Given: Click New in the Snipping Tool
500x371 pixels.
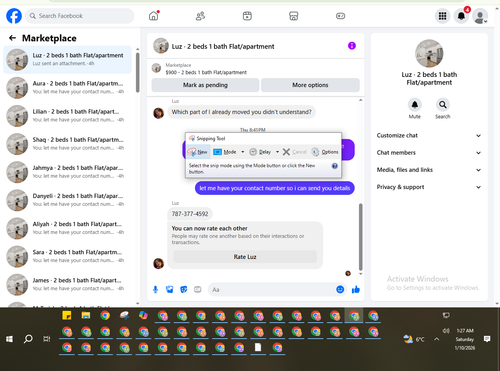Looking at the screenshot, I should point(198,152).
